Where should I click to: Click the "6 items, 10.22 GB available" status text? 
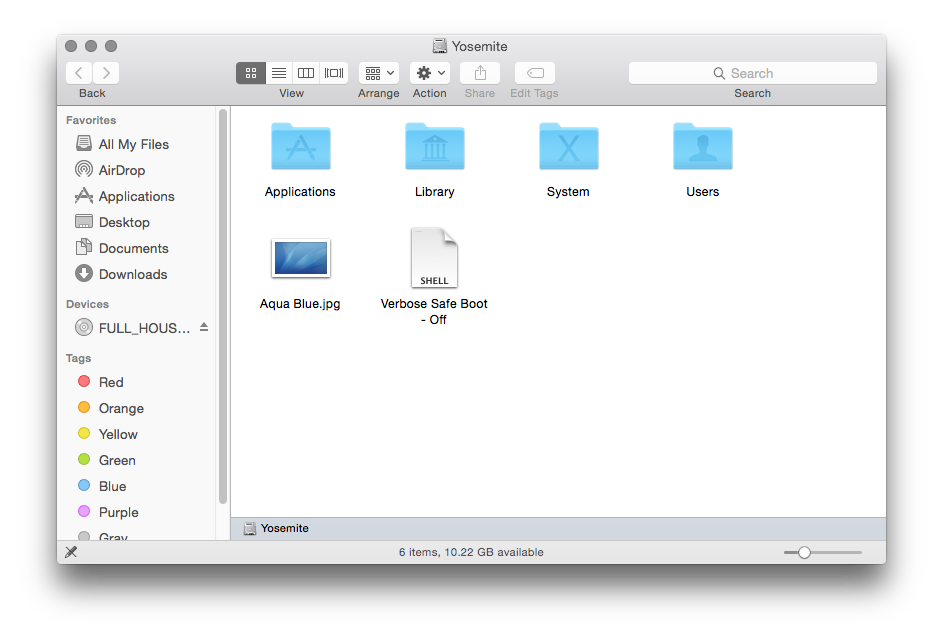click(471, 552)
